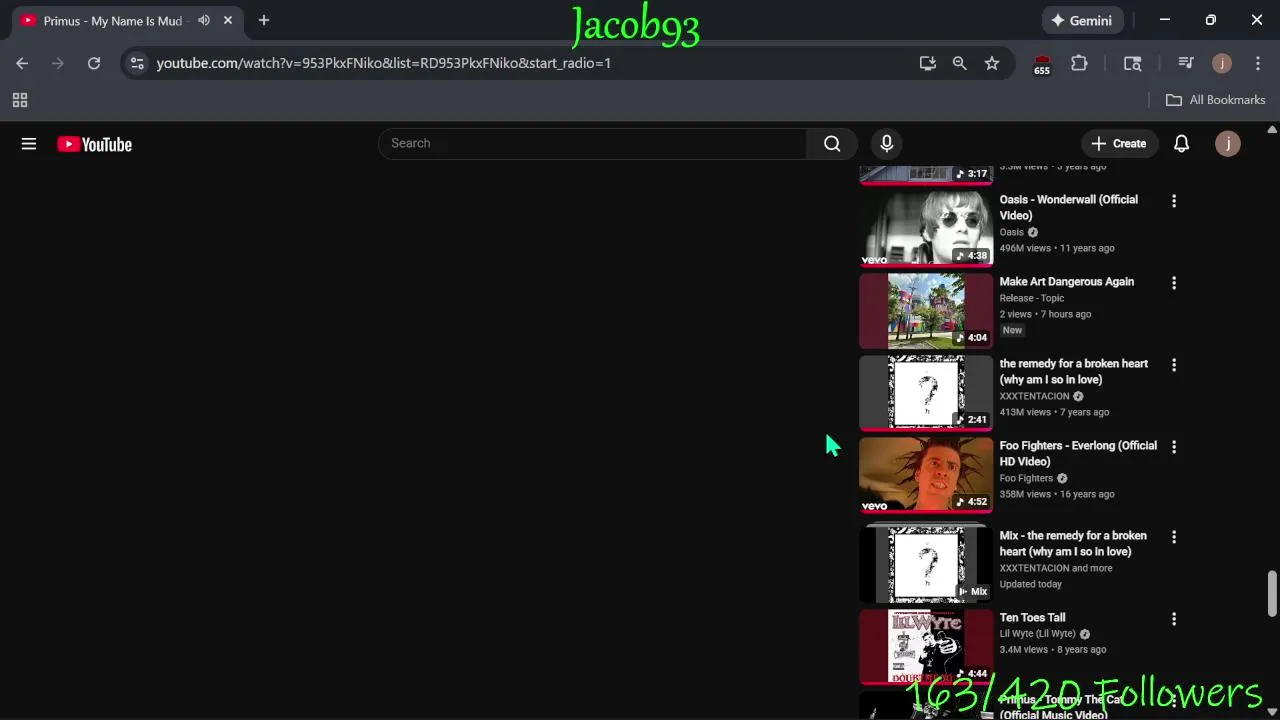Screen dimensions: 1280x720
Task: Click the address bar URL
Action: pyautogui.click(x=383, y=63)
